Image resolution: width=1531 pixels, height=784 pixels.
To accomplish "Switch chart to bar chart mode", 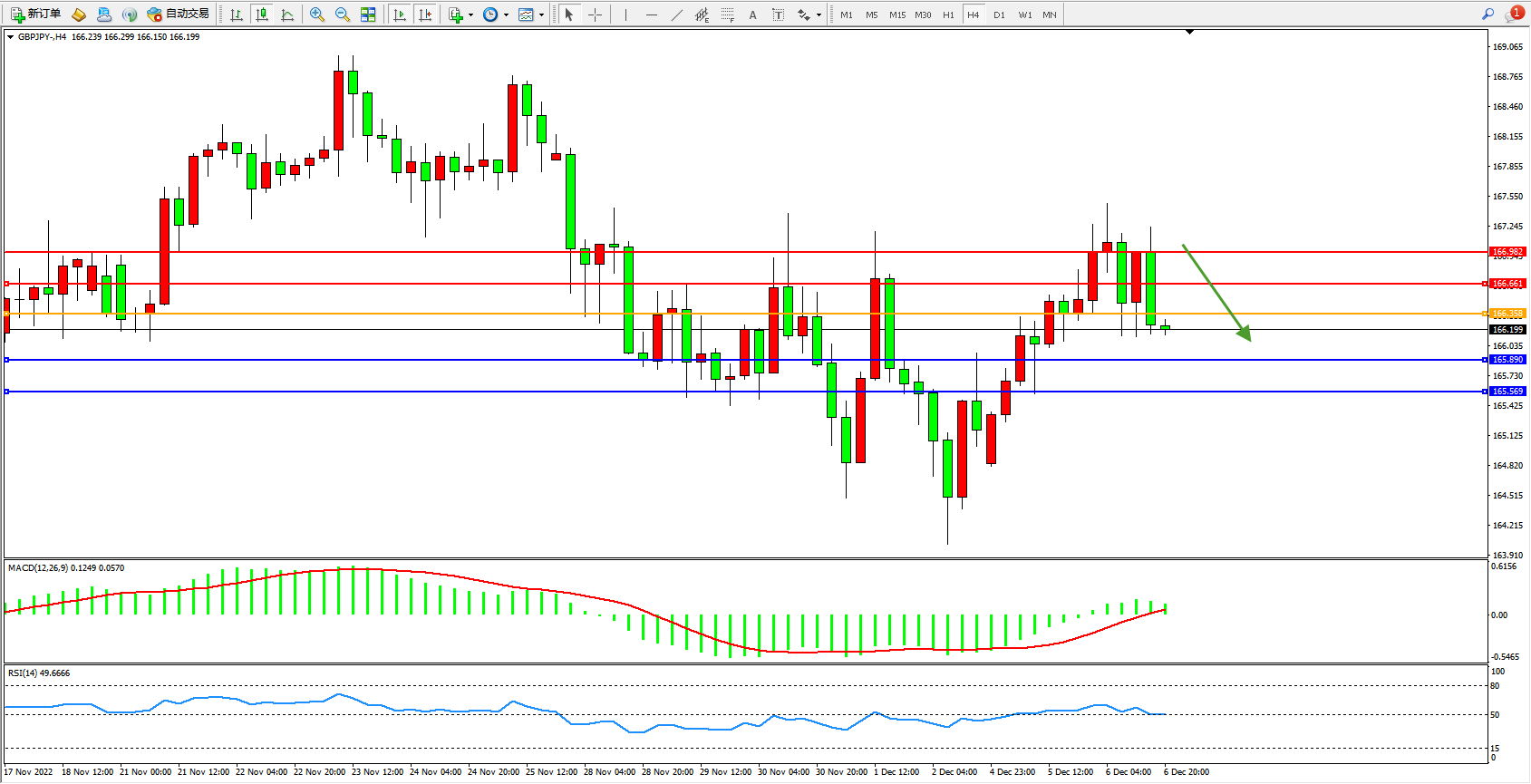I will pos(237,15).
